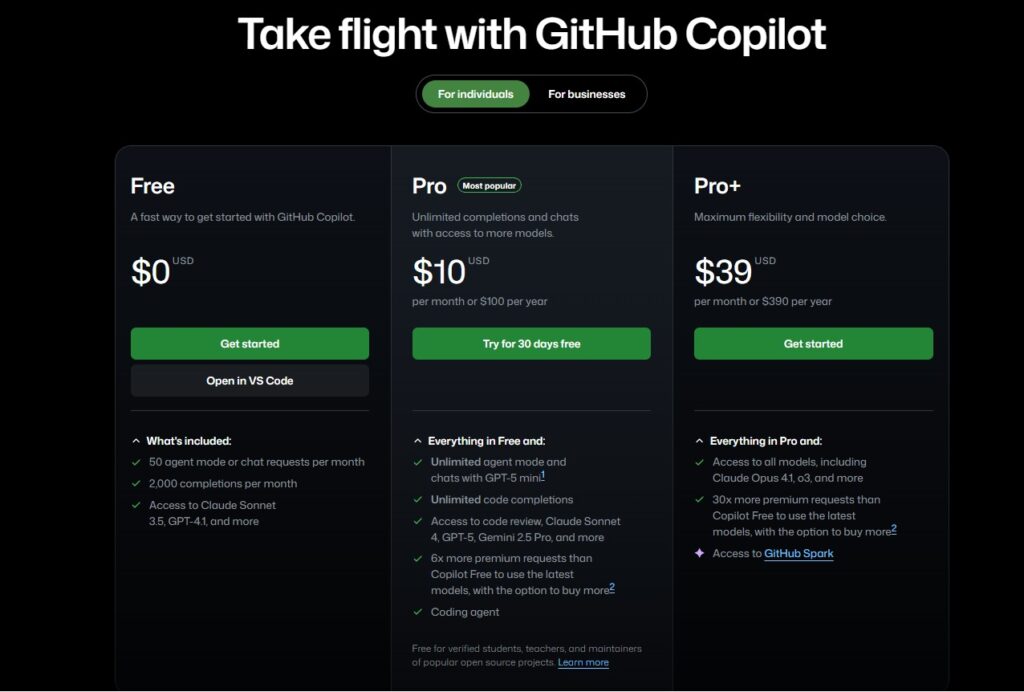Click the checkmark beside Access to all models
This screenshot has height=692, width=1024.
pos(699,463)
